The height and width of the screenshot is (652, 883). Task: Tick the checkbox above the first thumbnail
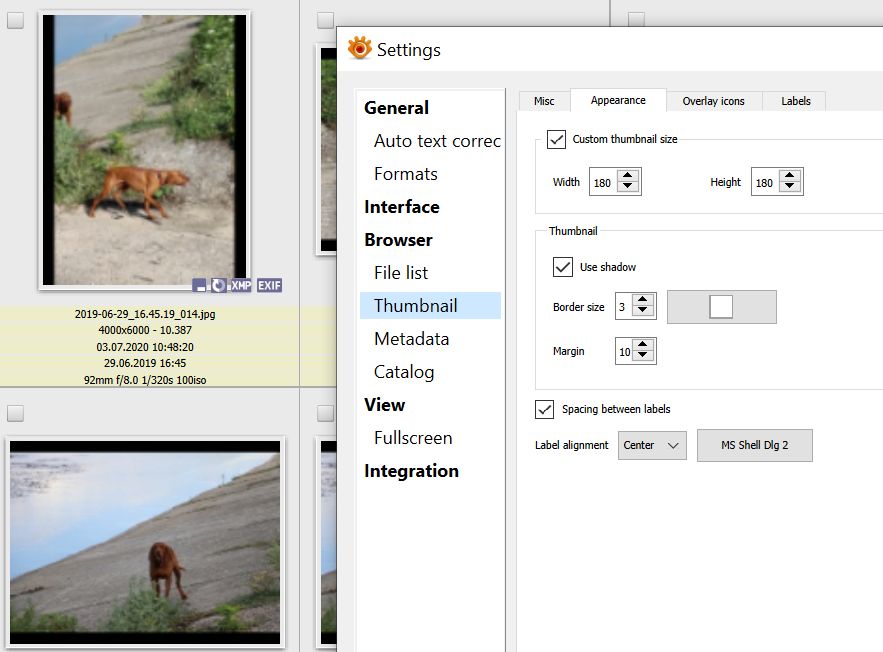16,21
